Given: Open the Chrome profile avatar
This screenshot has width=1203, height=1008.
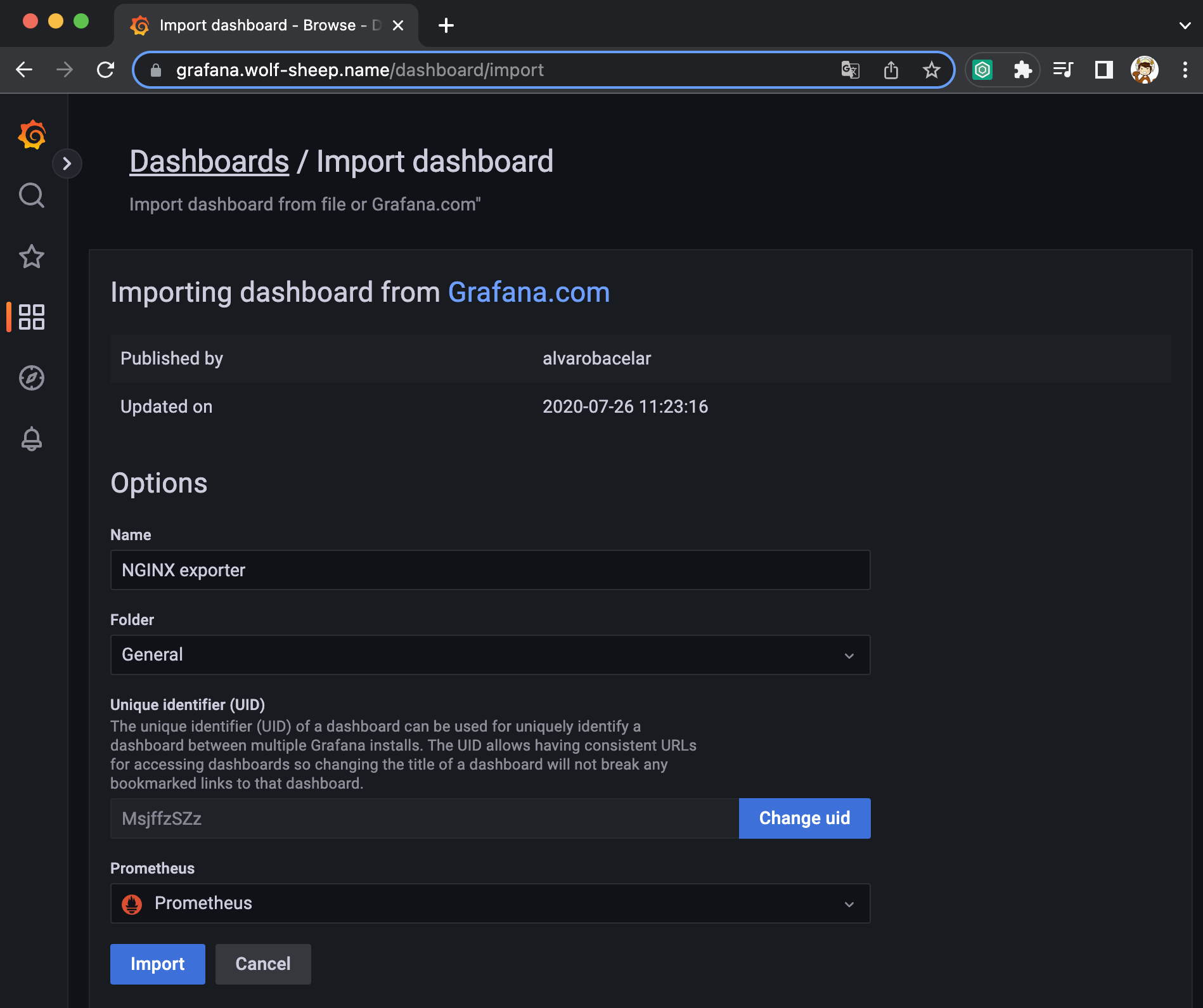Looking at the screenshot, I should [x=1144, y=70].
